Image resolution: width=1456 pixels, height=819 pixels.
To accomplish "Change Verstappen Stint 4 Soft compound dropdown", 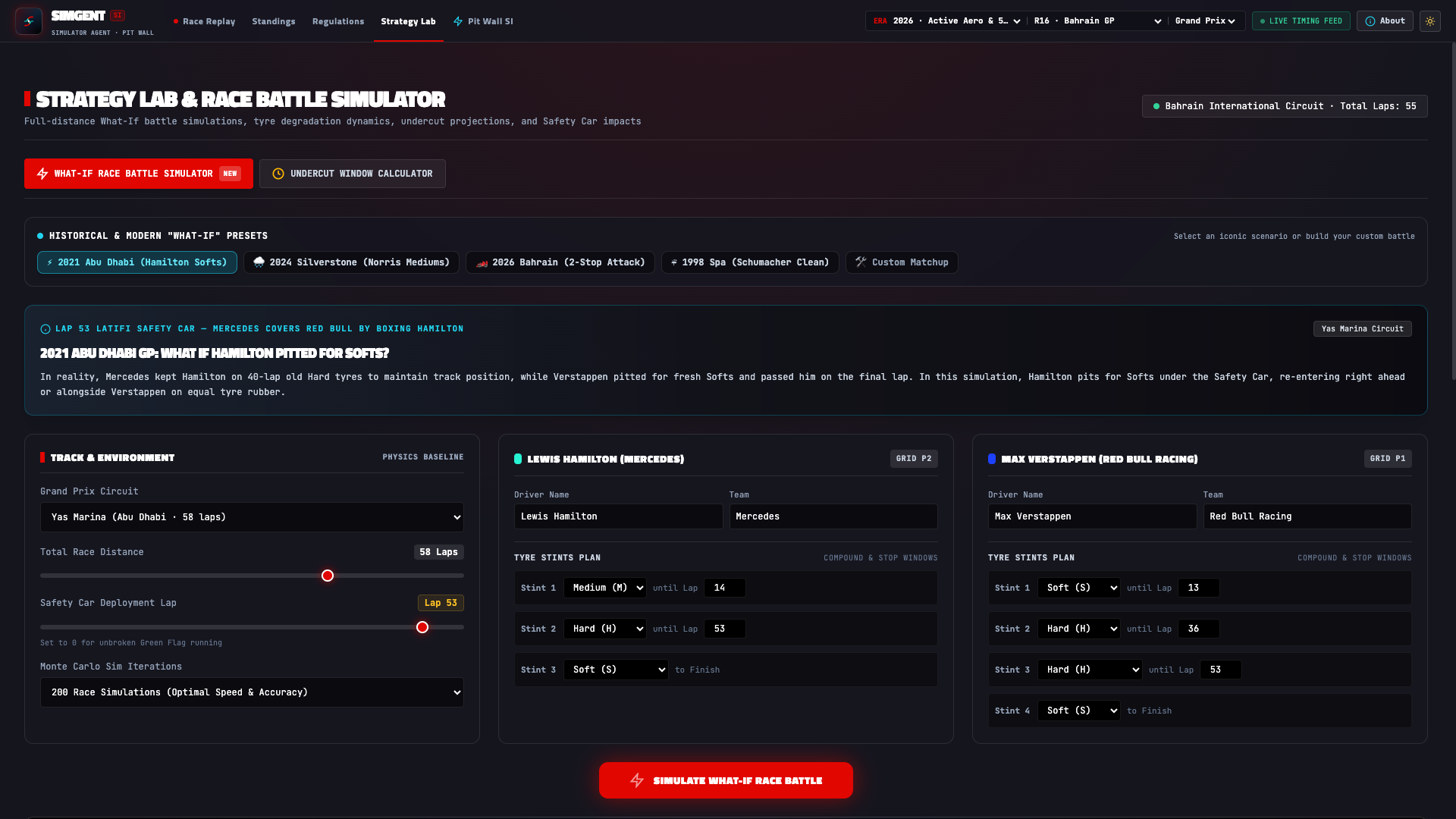I will pyautogui.click(x=1079, y=711).
